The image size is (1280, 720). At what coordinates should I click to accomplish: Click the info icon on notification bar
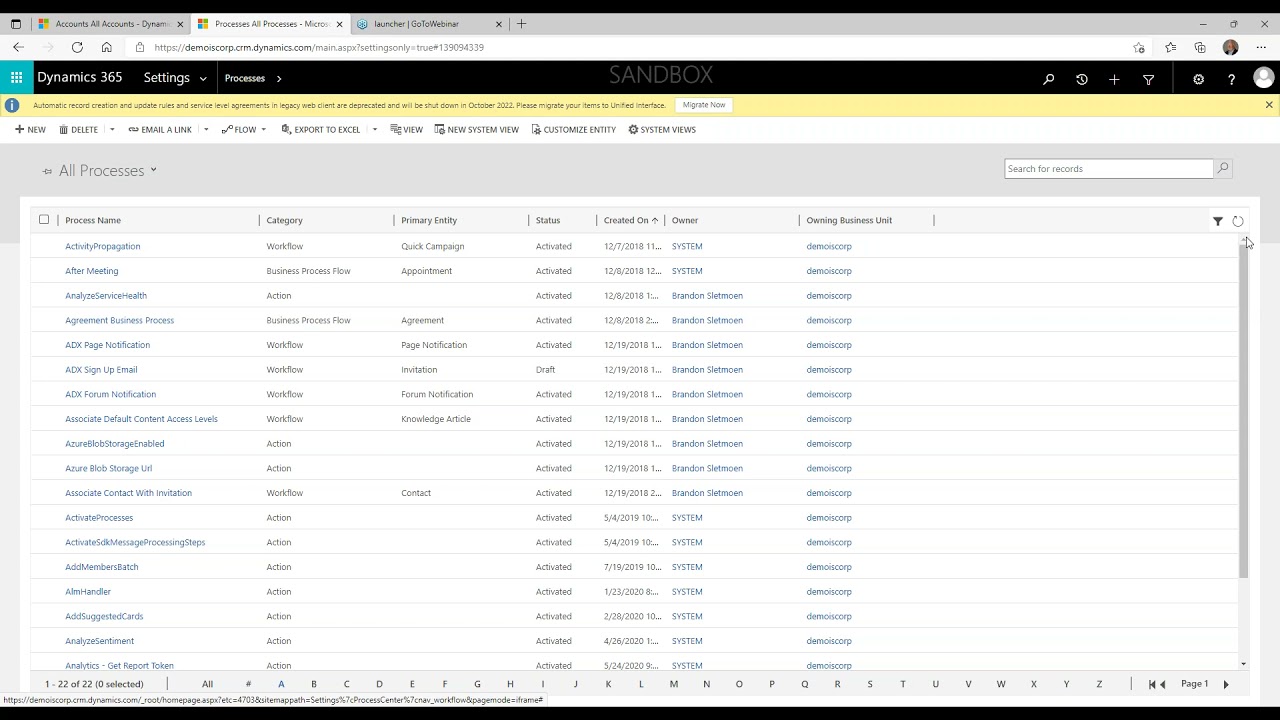[13, 105]
